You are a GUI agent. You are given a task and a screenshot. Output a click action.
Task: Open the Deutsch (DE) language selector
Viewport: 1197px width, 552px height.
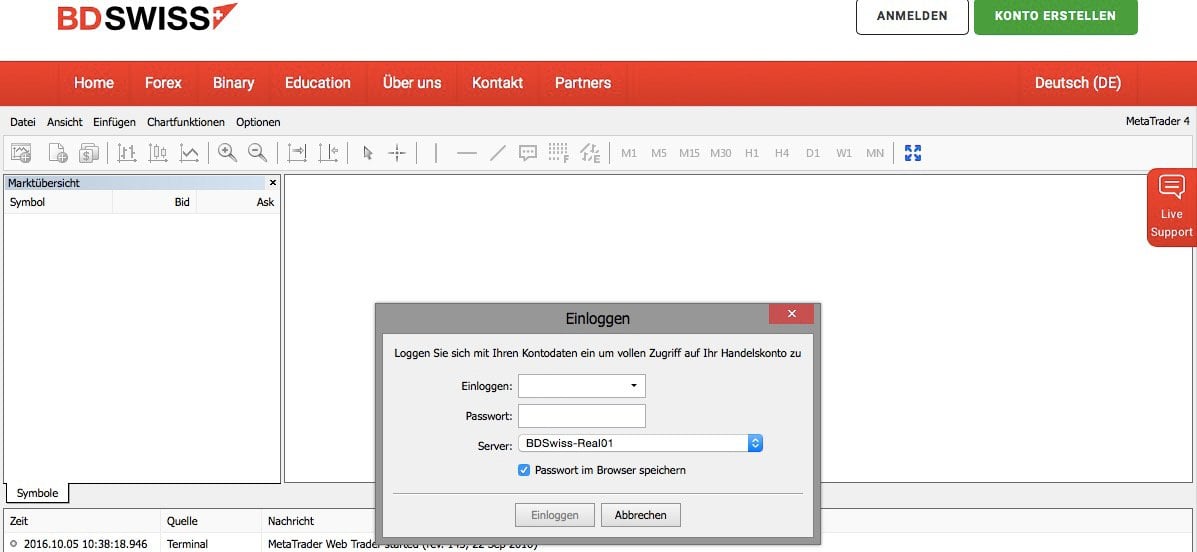pyautogui.click(x=1078, y=82)
